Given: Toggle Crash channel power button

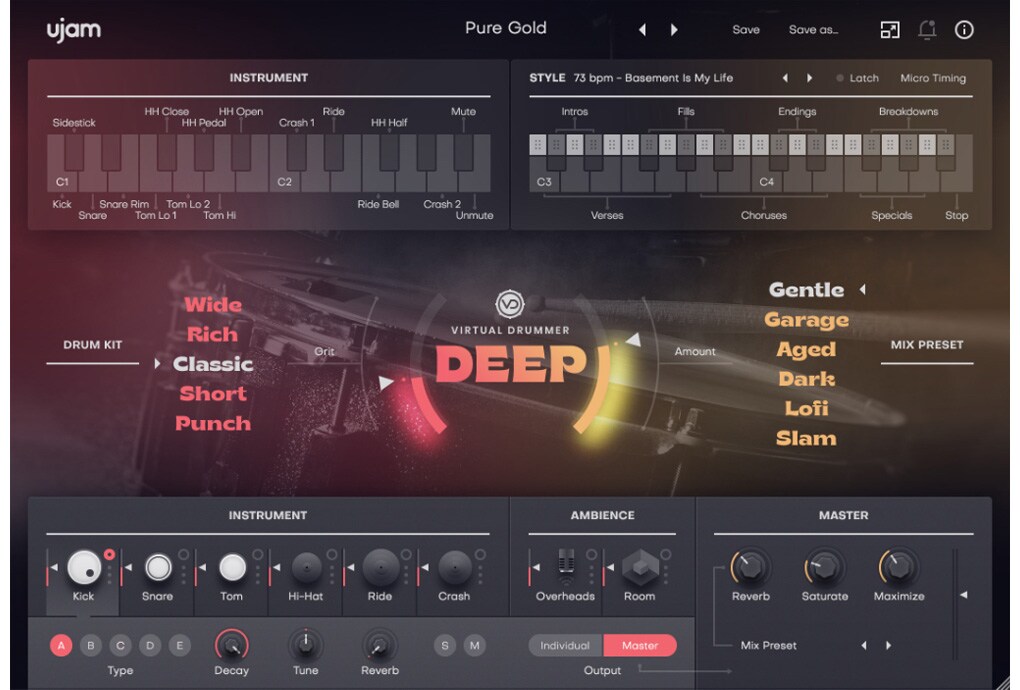Looking at the screenshot, I should [x=480, y=554].
